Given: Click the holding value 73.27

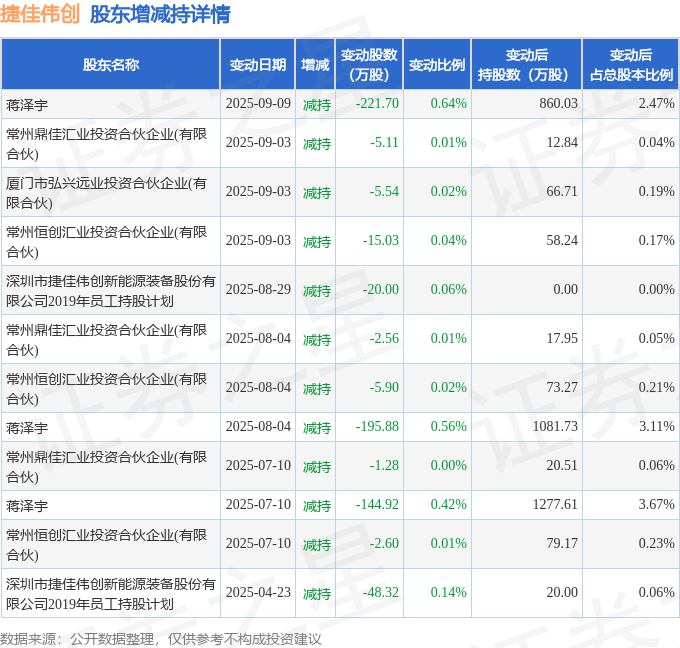Looking at the screenshot, I should coord(562,387).
